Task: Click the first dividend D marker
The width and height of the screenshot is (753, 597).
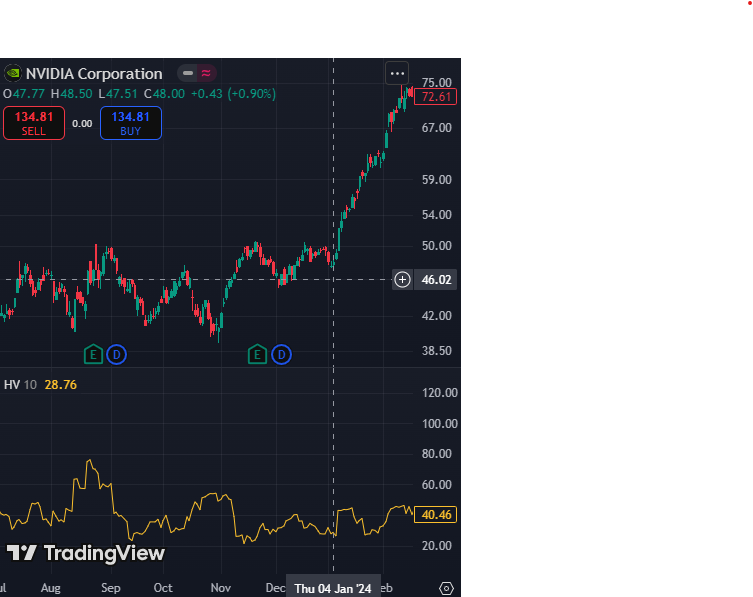Action: (116, 354)
